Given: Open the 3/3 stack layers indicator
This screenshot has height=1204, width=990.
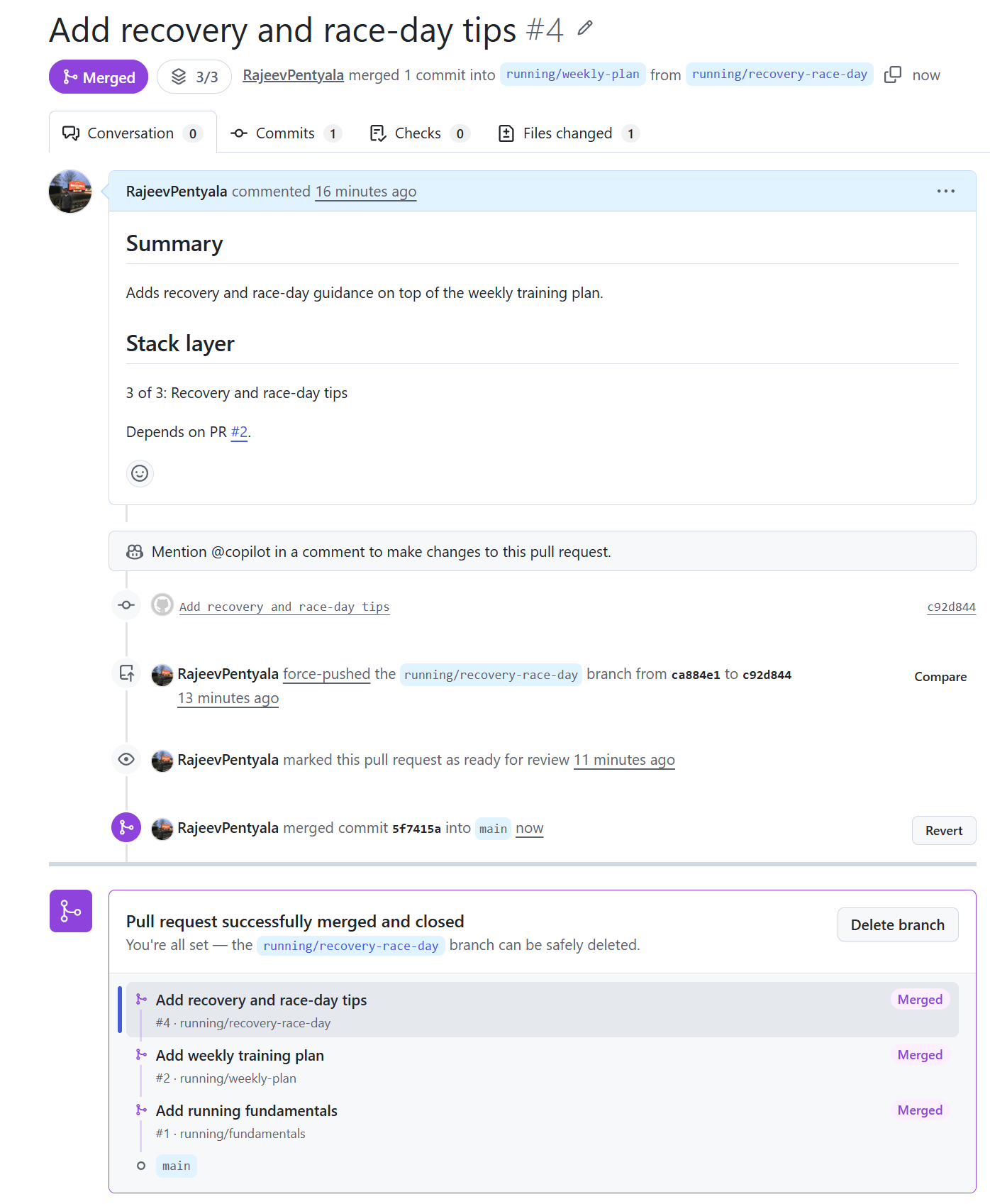Looking at the screenshot, I should click(x=194, y=77).
